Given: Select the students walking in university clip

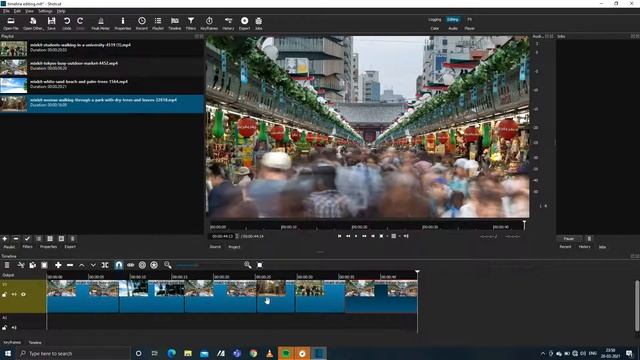Looking at the screenshot, I should coord(102,49).
